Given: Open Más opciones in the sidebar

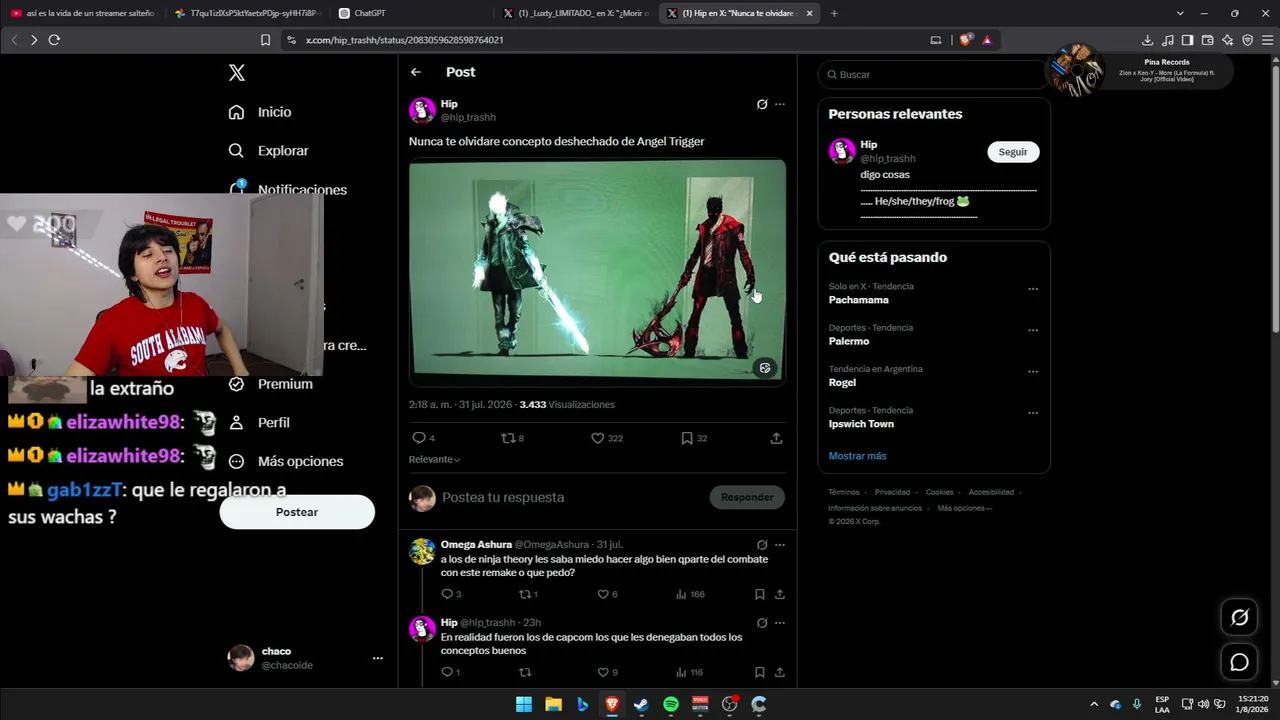Looking at the screenshot, I should pos(286,461).
